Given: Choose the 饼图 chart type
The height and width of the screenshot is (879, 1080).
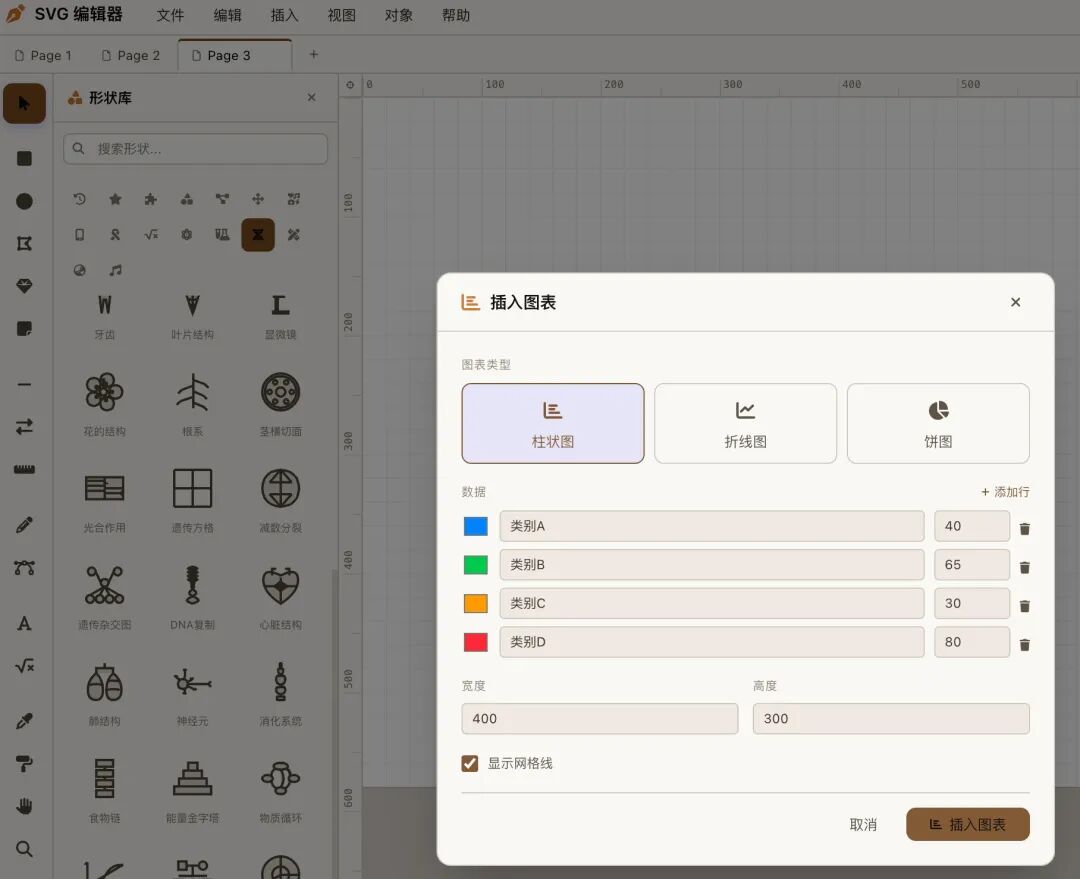Looking at the screenshot, I should (x=938, y=424).
